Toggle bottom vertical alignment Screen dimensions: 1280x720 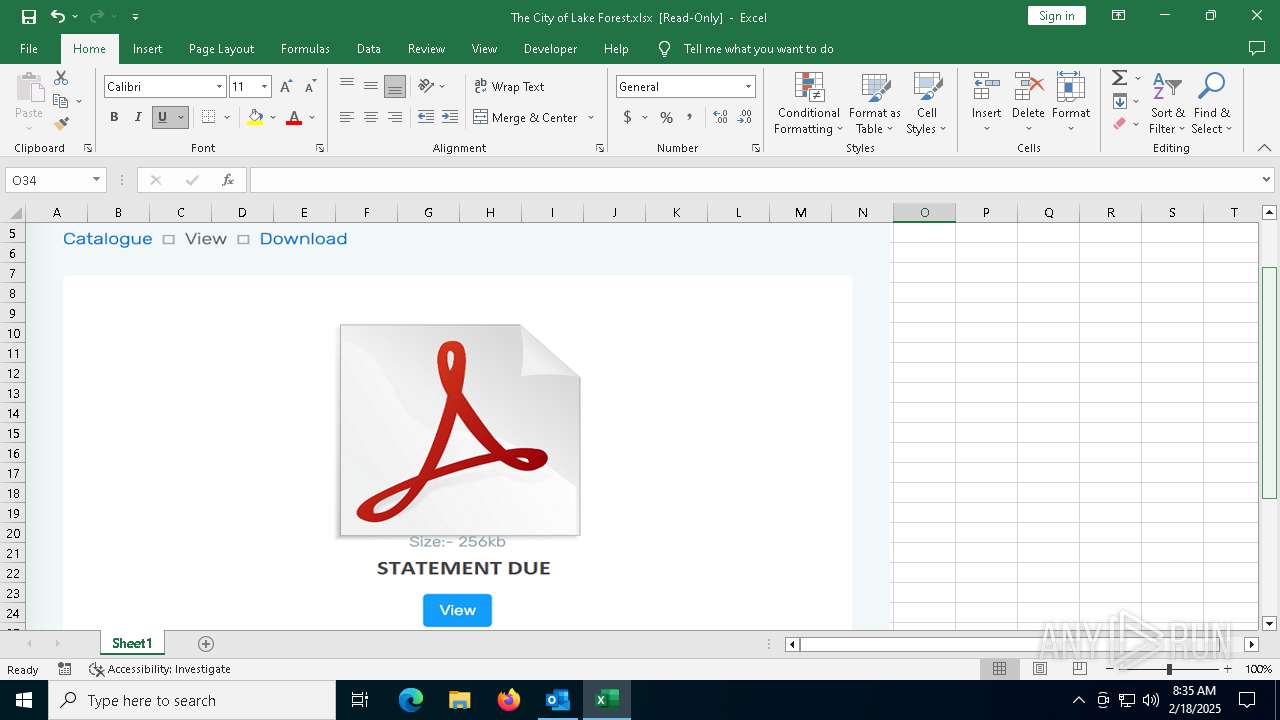[395, 86]
